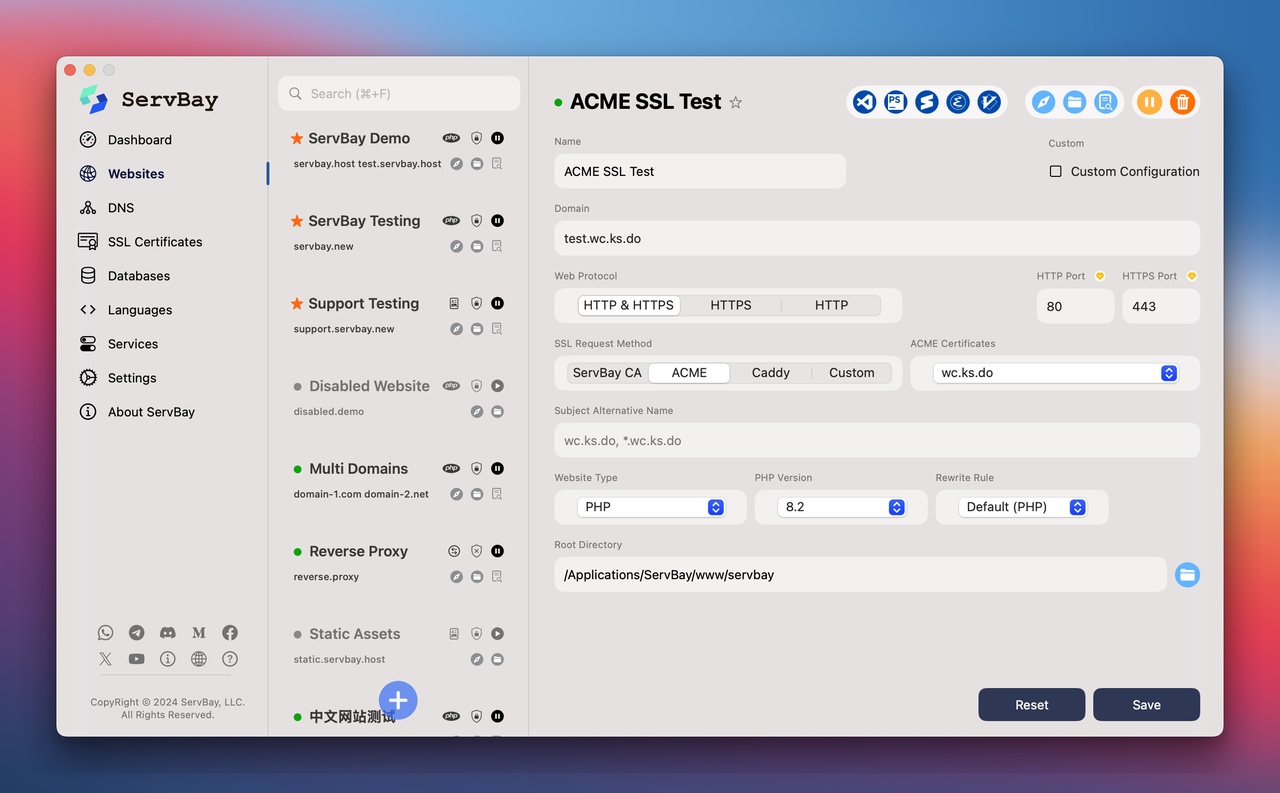Click the HTTPS Port field showing 443
1280x793 pixels.
pos(1161,306)
